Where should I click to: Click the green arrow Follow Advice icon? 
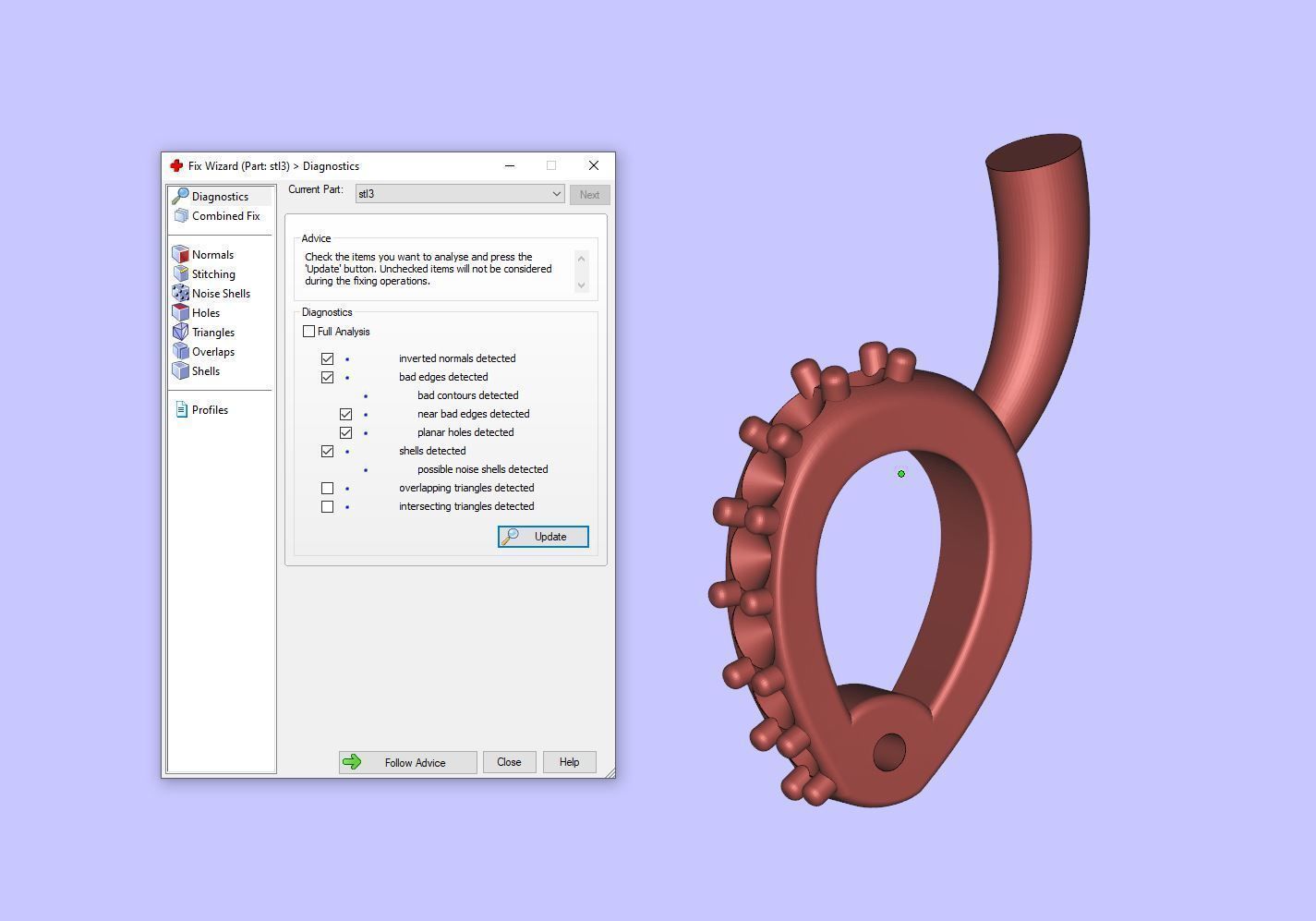tap(352, 762)
